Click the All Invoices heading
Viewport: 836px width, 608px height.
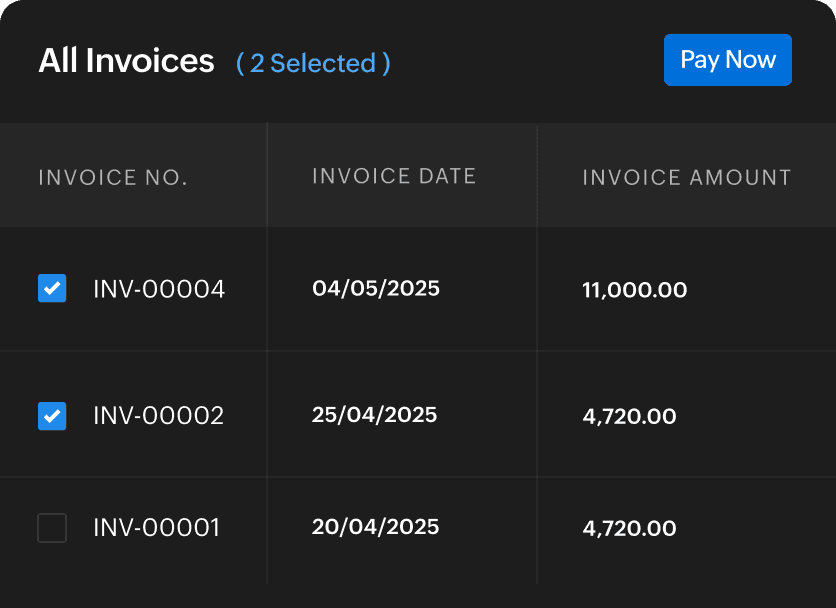click(x=126, y=61)
